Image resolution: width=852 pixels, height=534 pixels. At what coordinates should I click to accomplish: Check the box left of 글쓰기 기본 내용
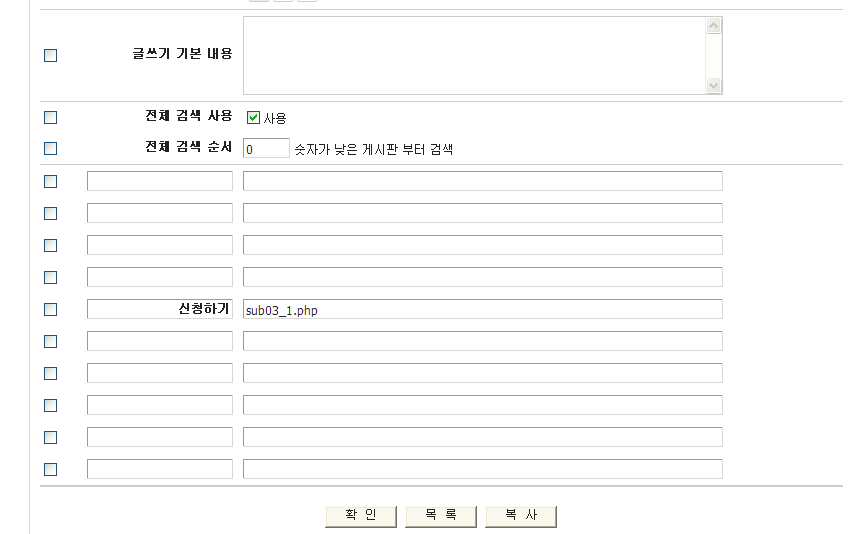(51, 56)
